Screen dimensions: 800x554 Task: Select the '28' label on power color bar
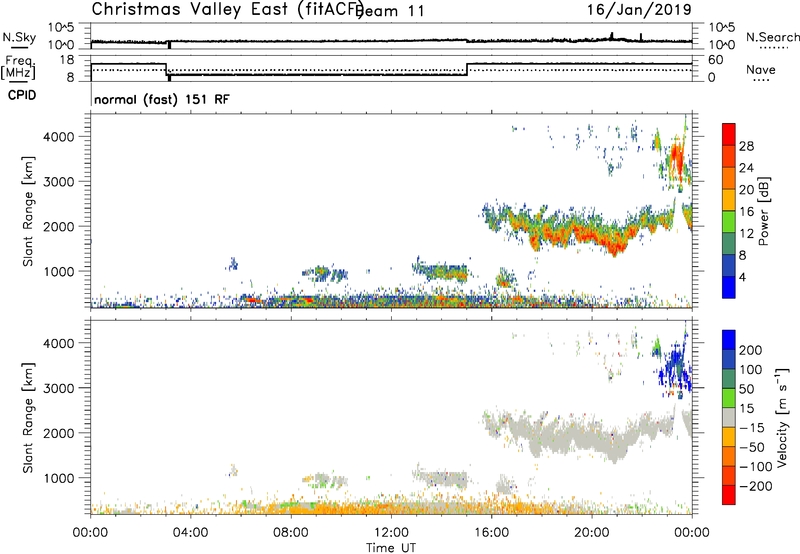746,146
